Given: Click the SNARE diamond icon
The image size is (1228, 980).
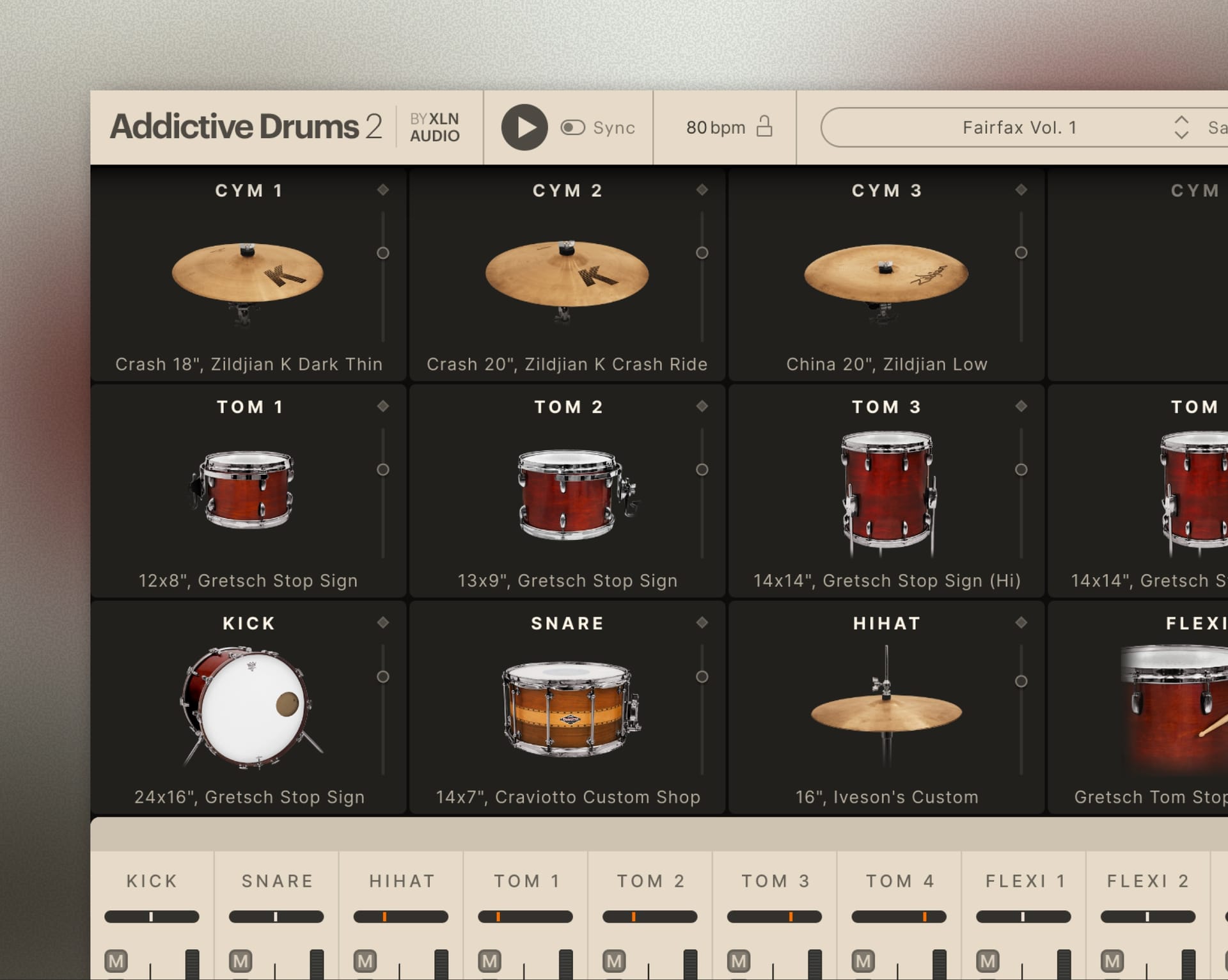Looking at the screenshot, I should point(702,622).
